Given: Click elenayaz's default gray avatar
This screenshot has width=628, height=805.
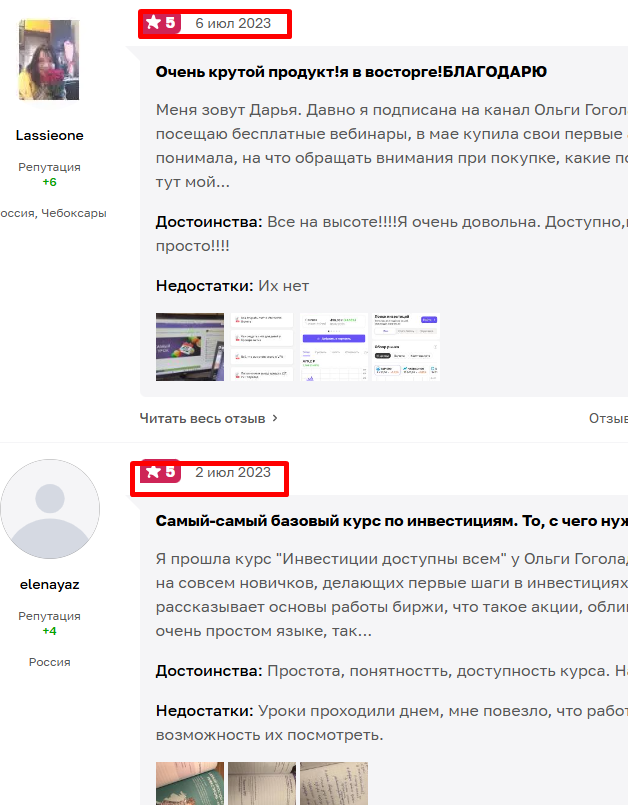Looking at the screenshot, I should pyautogui.click(x=49, y=508).
